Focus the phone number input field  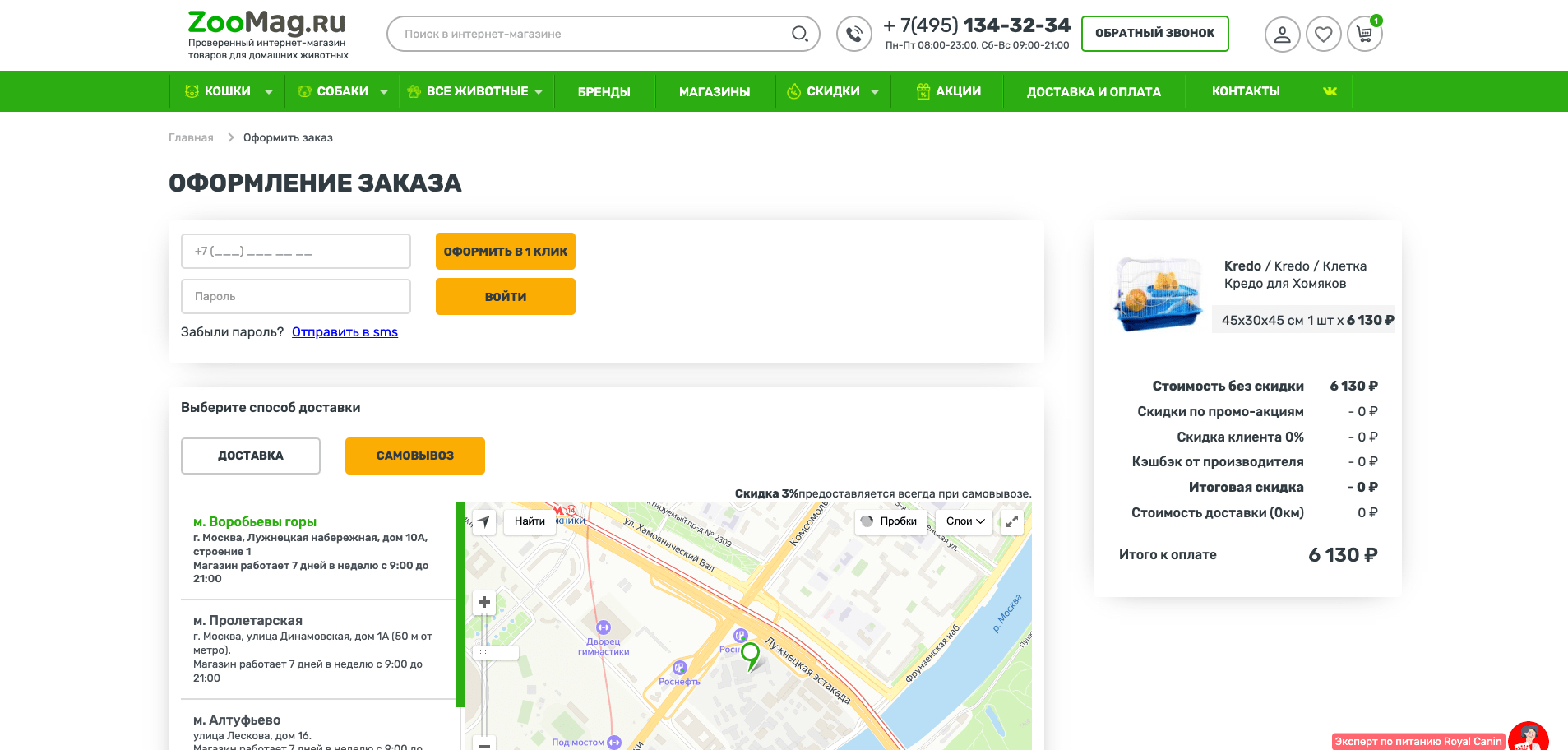pos(296,252)
